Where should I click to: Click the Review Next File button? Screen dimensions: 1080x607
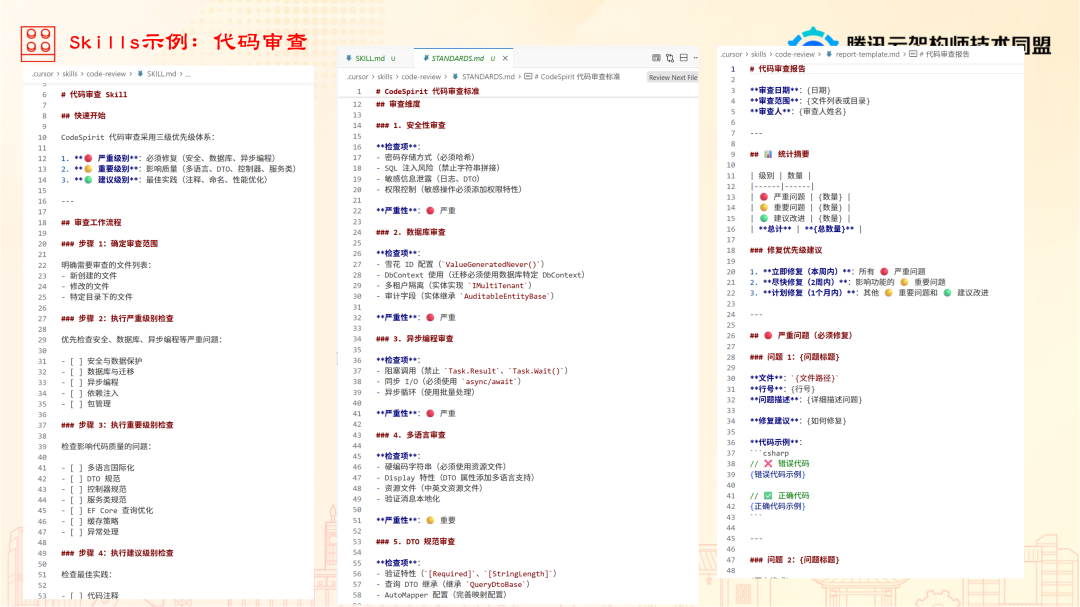pyautogui.click(x=672, y=77)
